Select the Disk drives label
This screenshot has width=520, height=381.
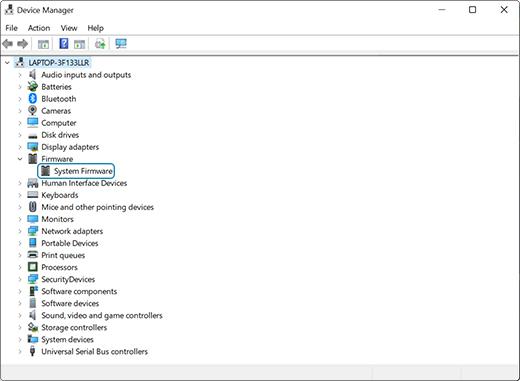[x=60, y=135]
